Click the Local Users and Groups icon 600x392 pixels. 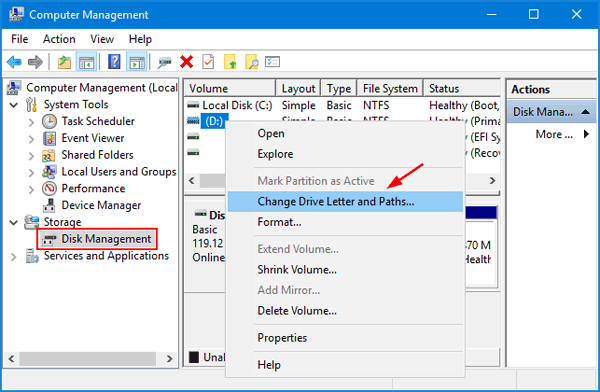click(49, 172)
